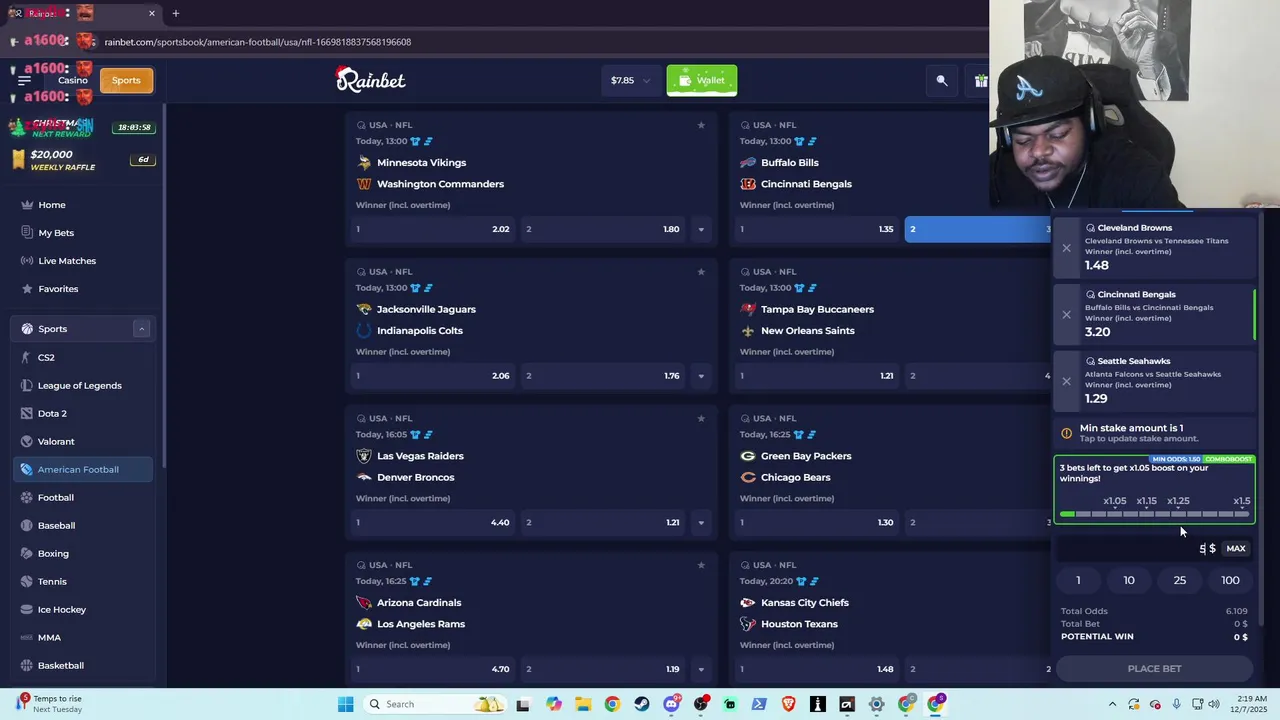The width and height of the screenshot is (1280, 720).
Task: Expand more markets for Cardinals vs Rams
Action: tap(701, 669)
